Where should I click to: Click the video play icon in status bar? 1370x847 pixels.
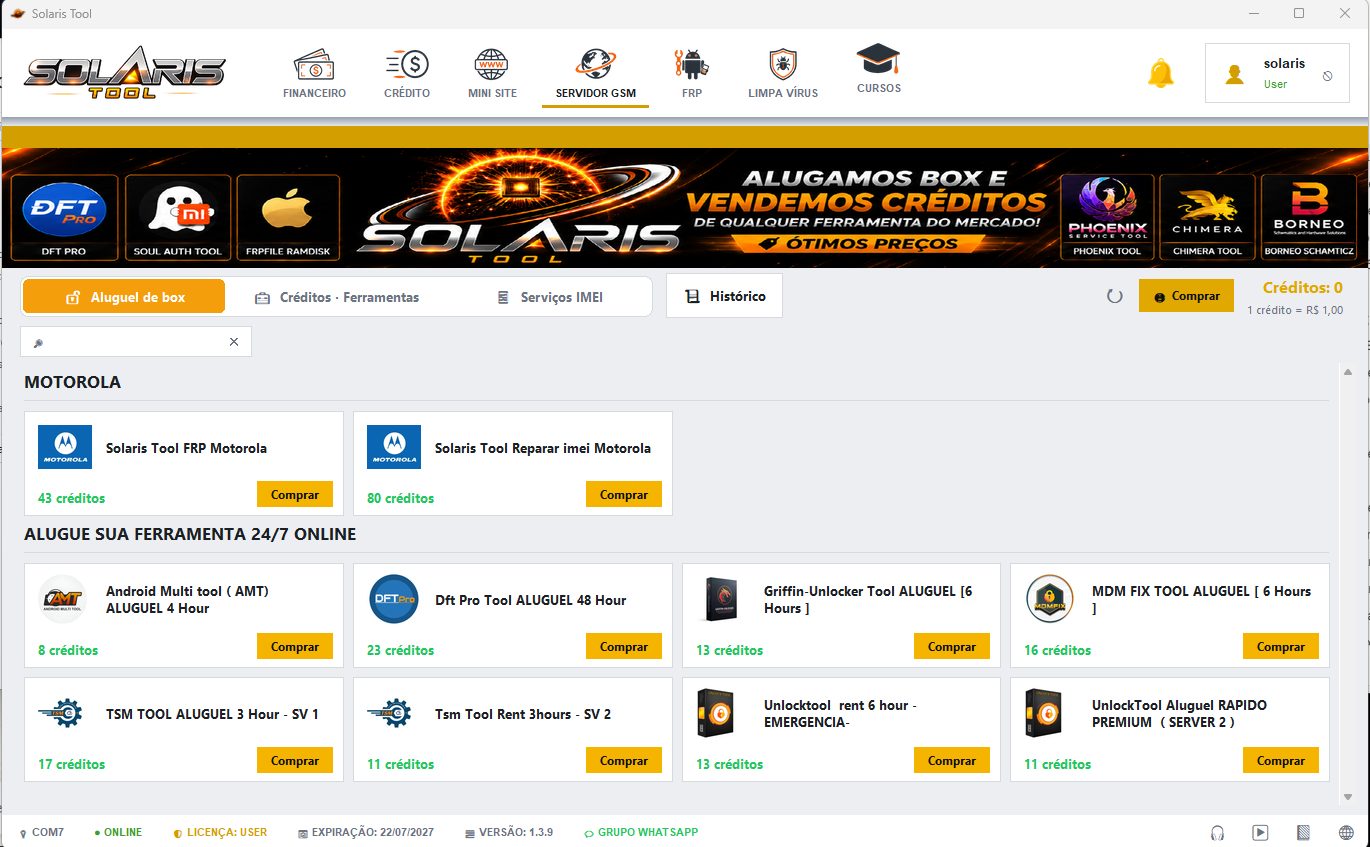1260,832
